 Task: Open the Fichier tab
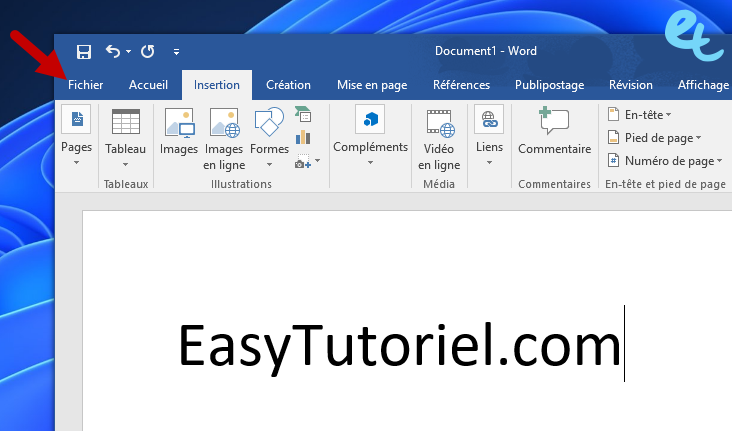pos(85,85)
